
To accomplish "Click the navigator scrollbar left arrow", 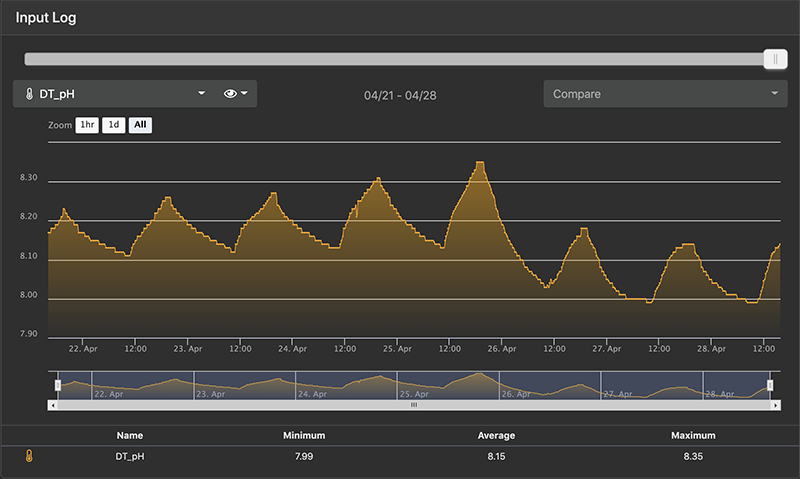I will pyautogui.click(x=52, y=405).
